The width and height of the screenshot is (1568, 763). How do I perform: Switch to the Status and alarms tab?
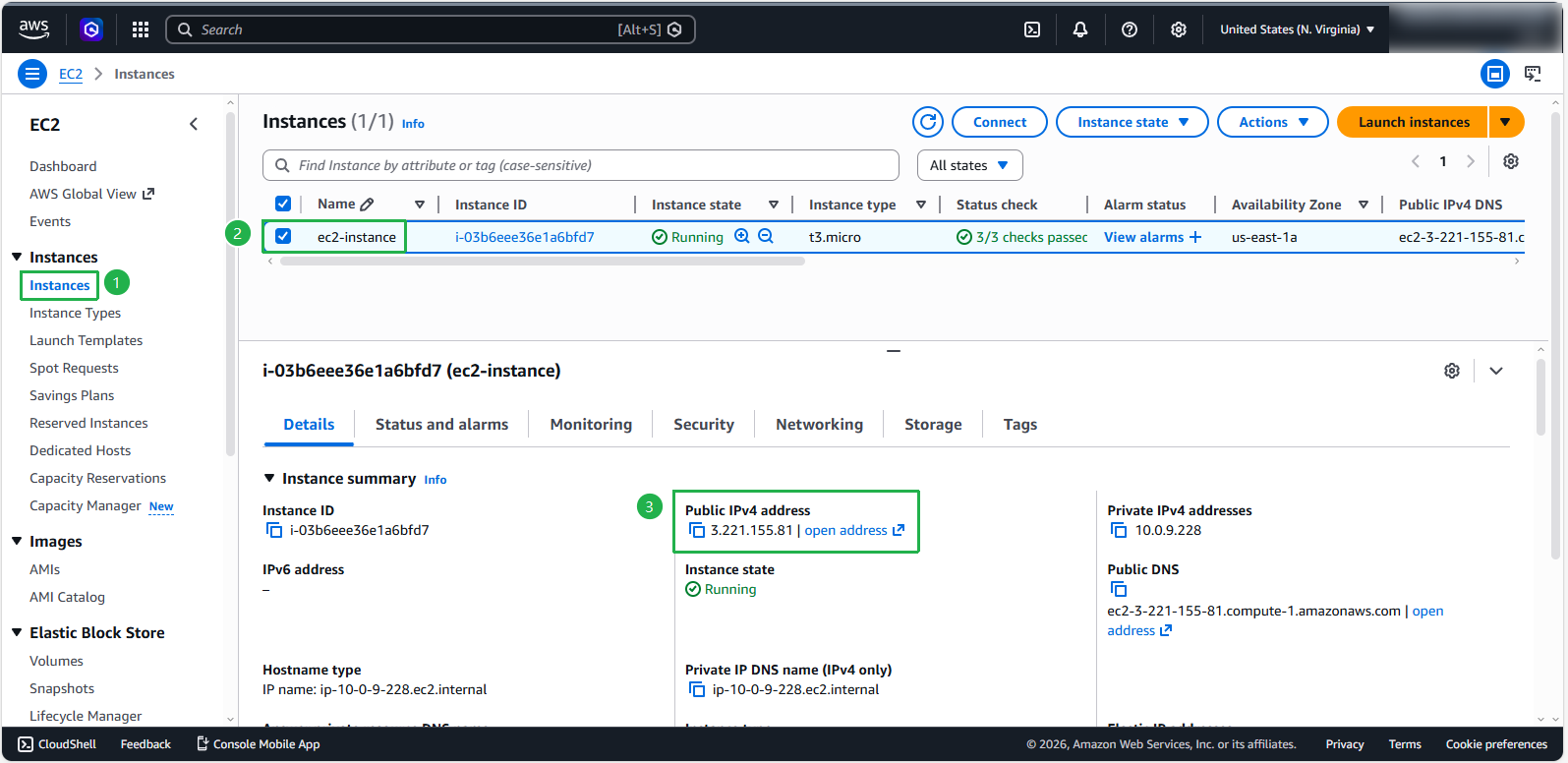[x=442, y=425]
